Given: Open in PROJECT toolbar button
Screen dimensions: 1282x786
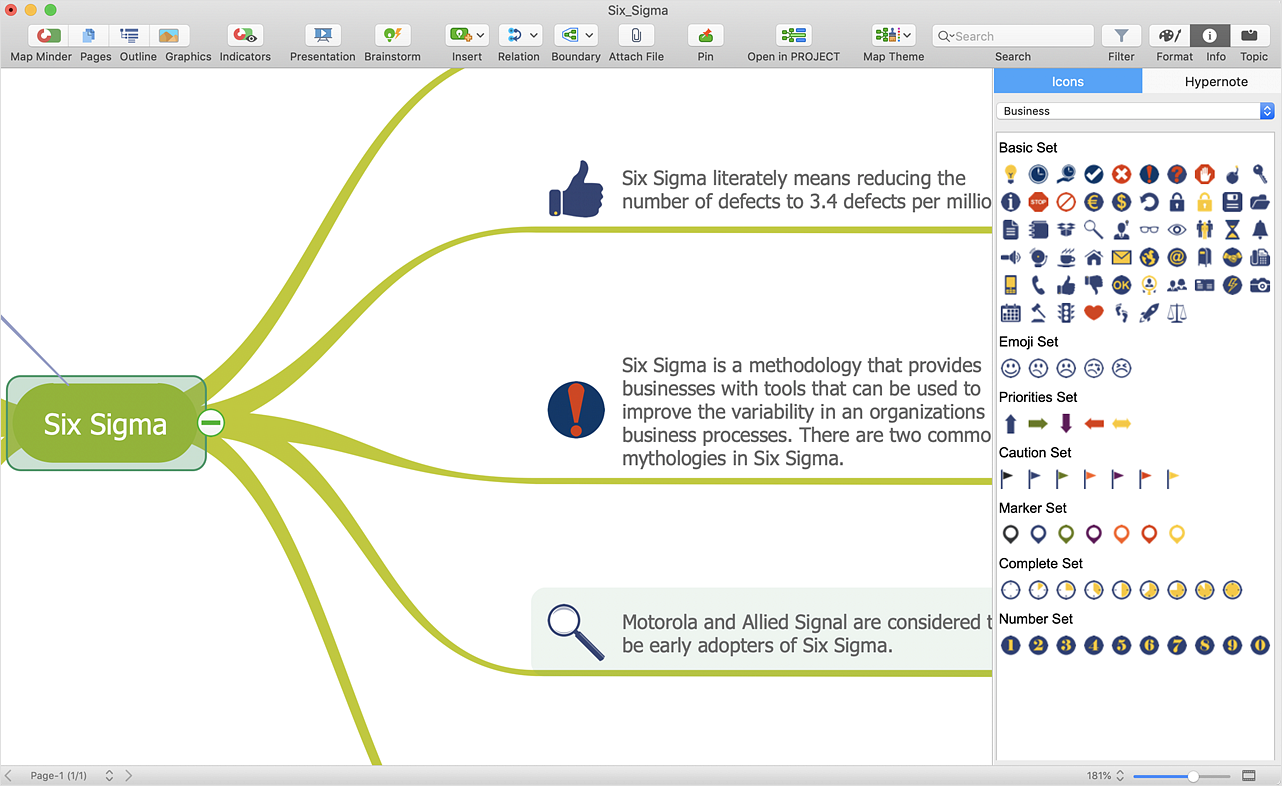Looking at the screenshot, I should (793, 36).
